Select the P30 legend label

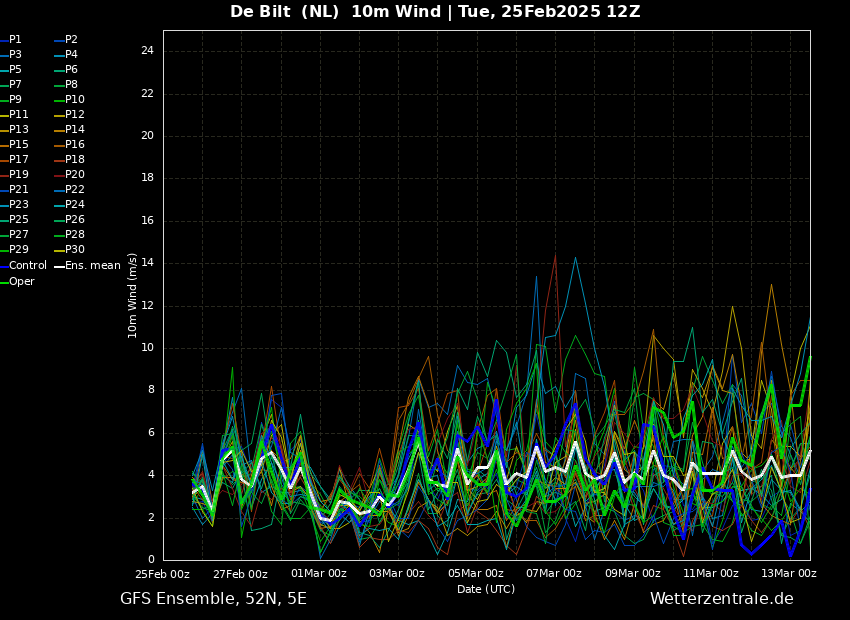point(70,249)
